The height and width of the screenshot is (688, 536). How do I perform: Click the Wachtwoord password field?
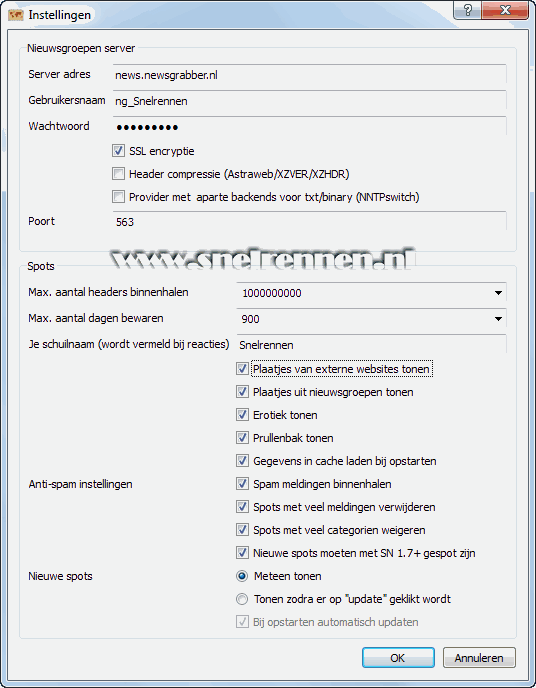point(310,126)
